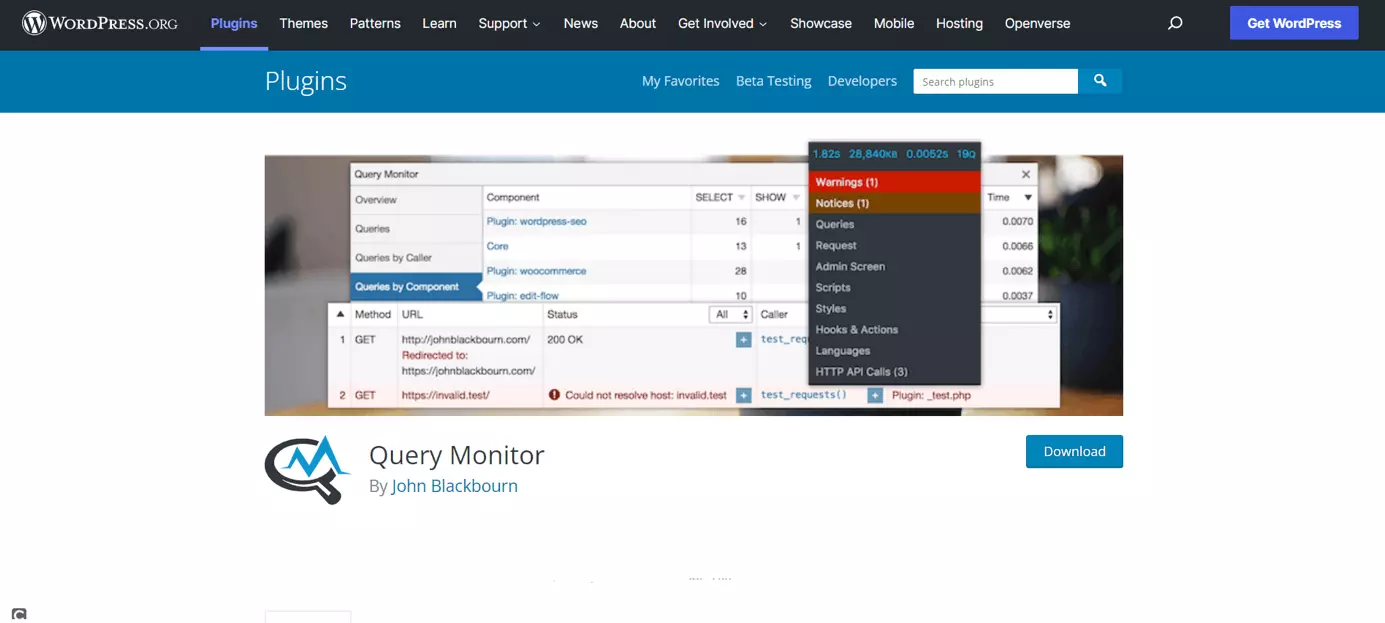Go to Beta Testing plugins
1385x623 pixels.
click(x=773, y=81)
